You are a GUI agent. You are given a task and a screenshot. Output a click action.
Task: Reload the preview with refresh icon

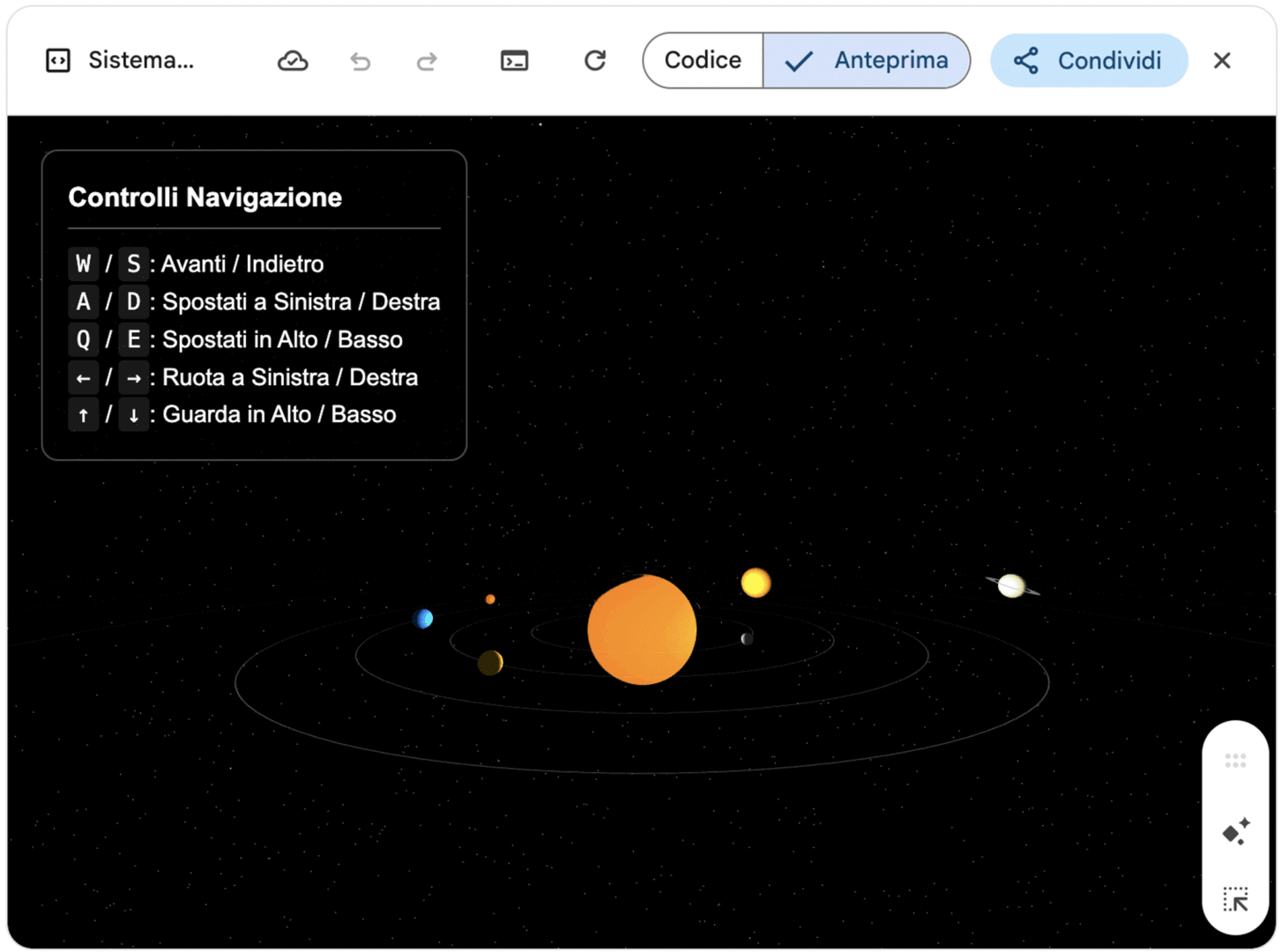click(x=595, y=61)
